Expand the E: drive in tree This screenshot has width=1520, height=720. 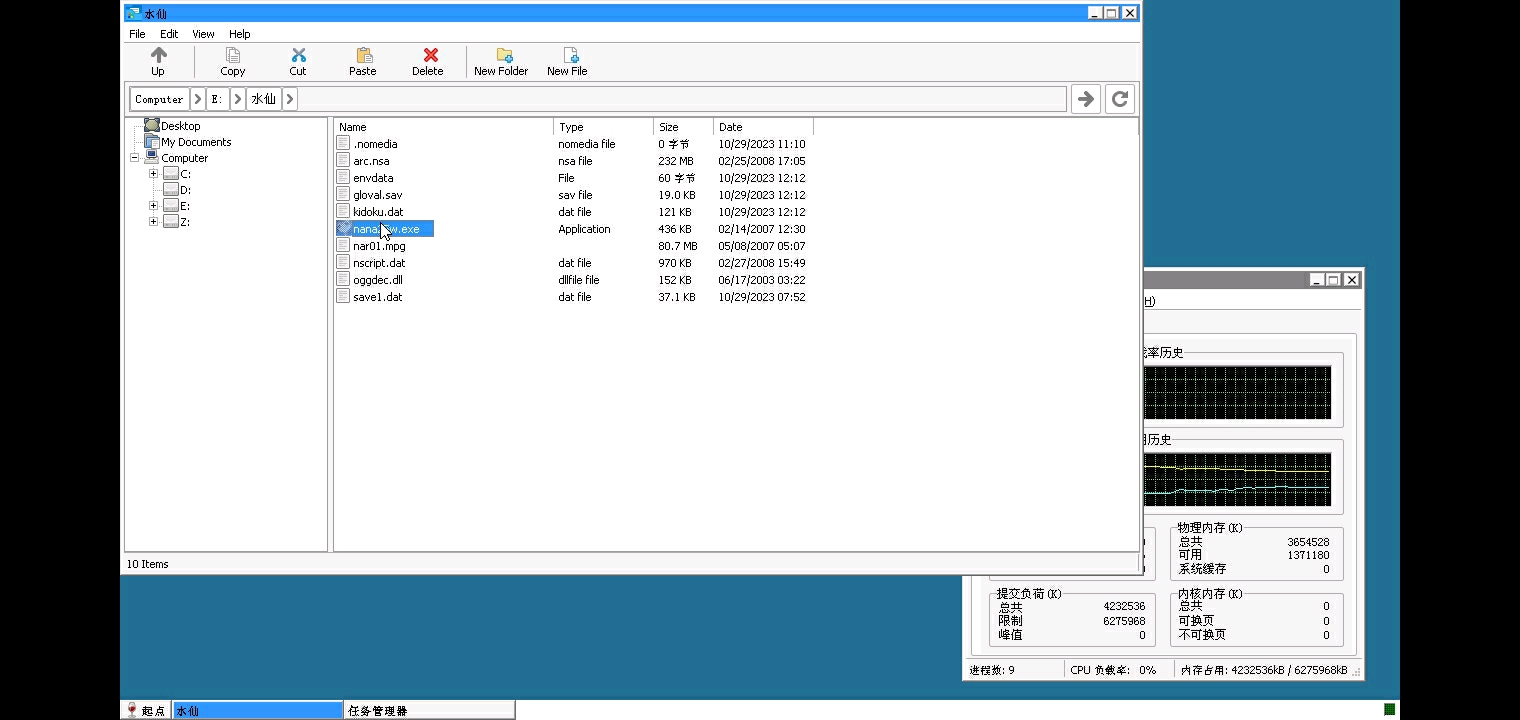click(153, 206)
